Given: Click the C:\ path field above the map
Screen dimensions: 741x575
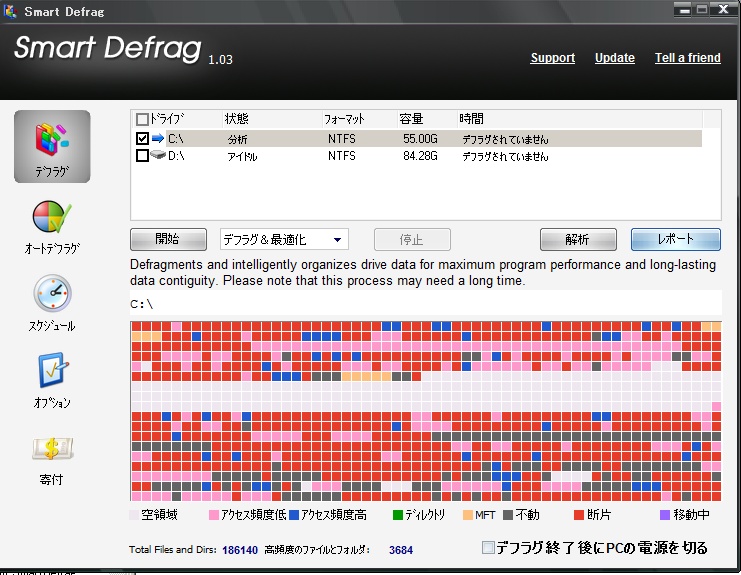Looking at the screenshot, I should tap(426, 303).
